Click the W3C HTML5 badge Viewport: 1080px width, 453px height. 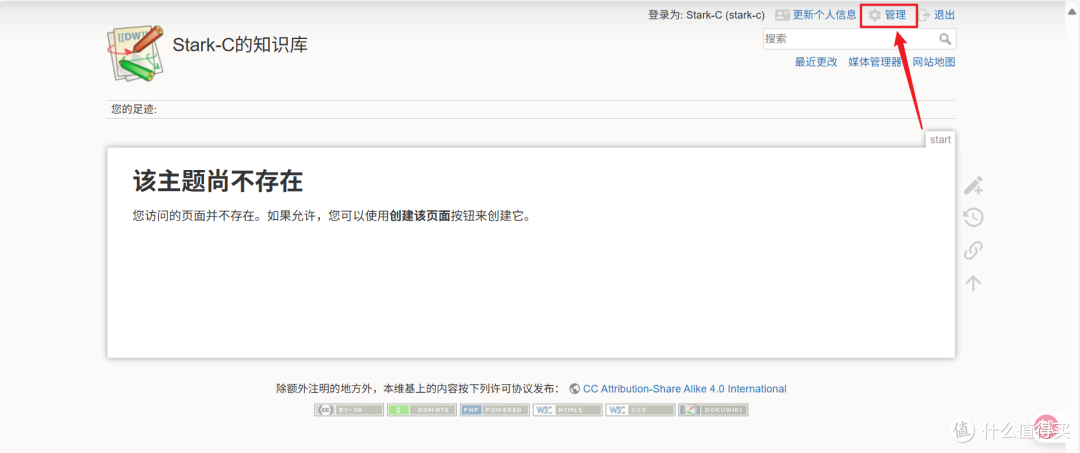pos(568,410)
